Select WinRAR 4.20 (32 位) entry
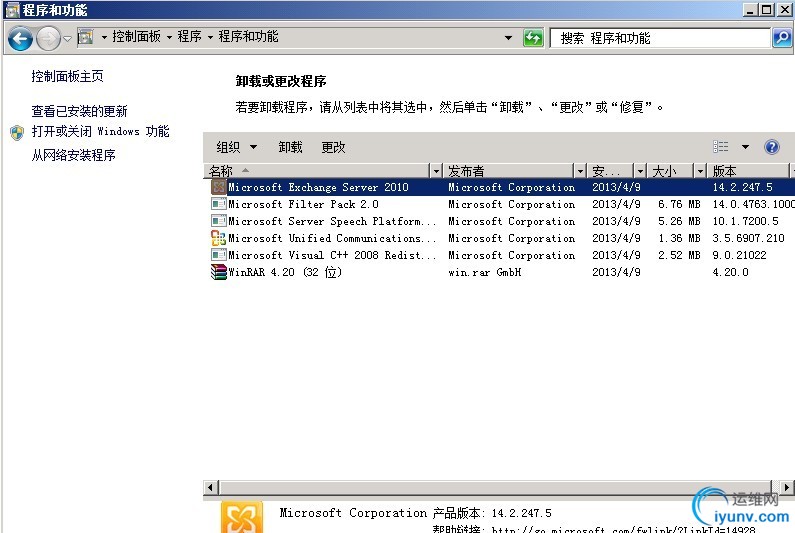Image resolution: width=795 pixels, height=533 pixels. 284,272
